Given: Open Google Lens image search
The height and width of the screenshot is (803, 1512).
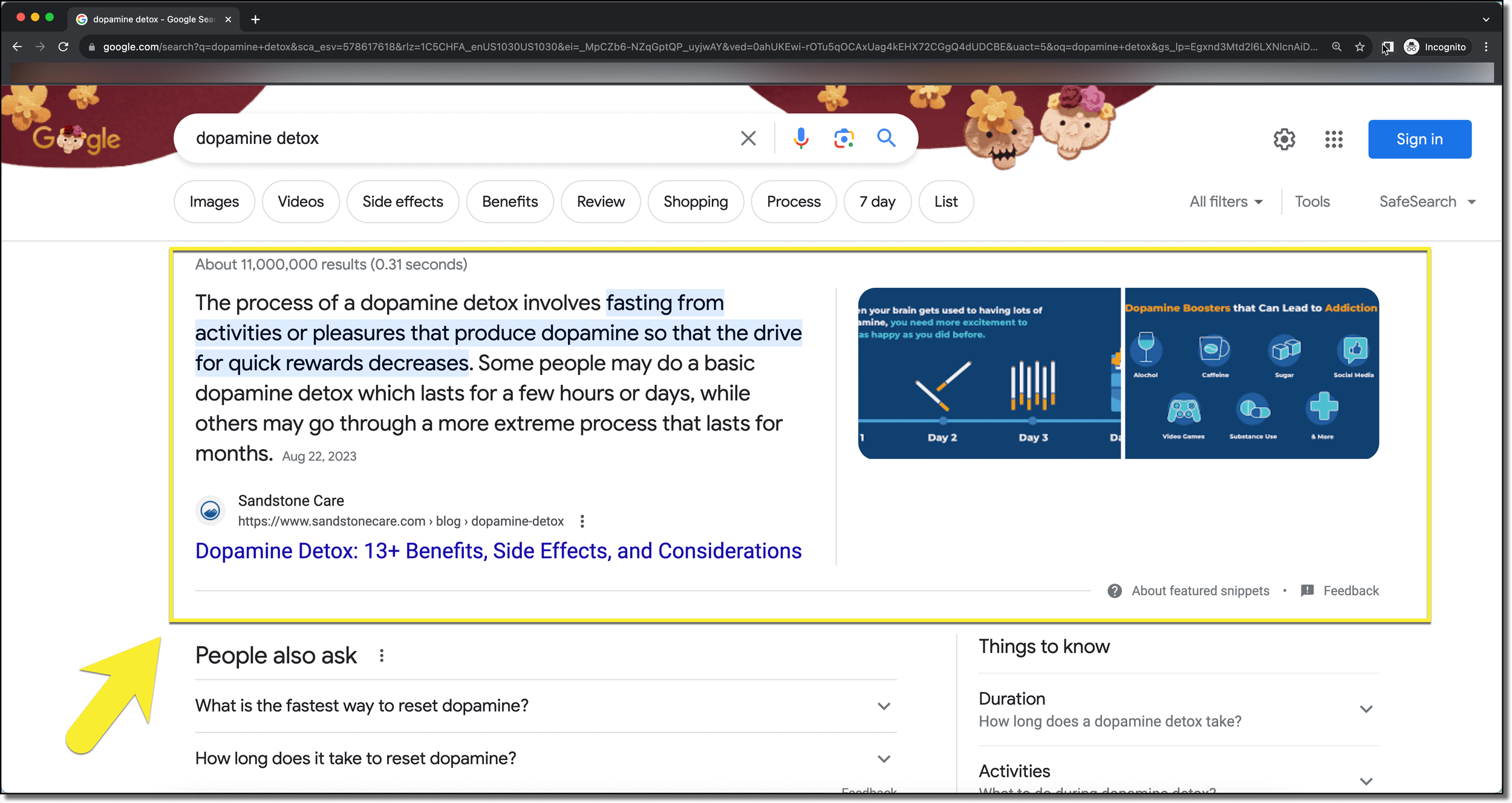Looking at the screenshot, I should pyautogui.click(x=844, y=138).
